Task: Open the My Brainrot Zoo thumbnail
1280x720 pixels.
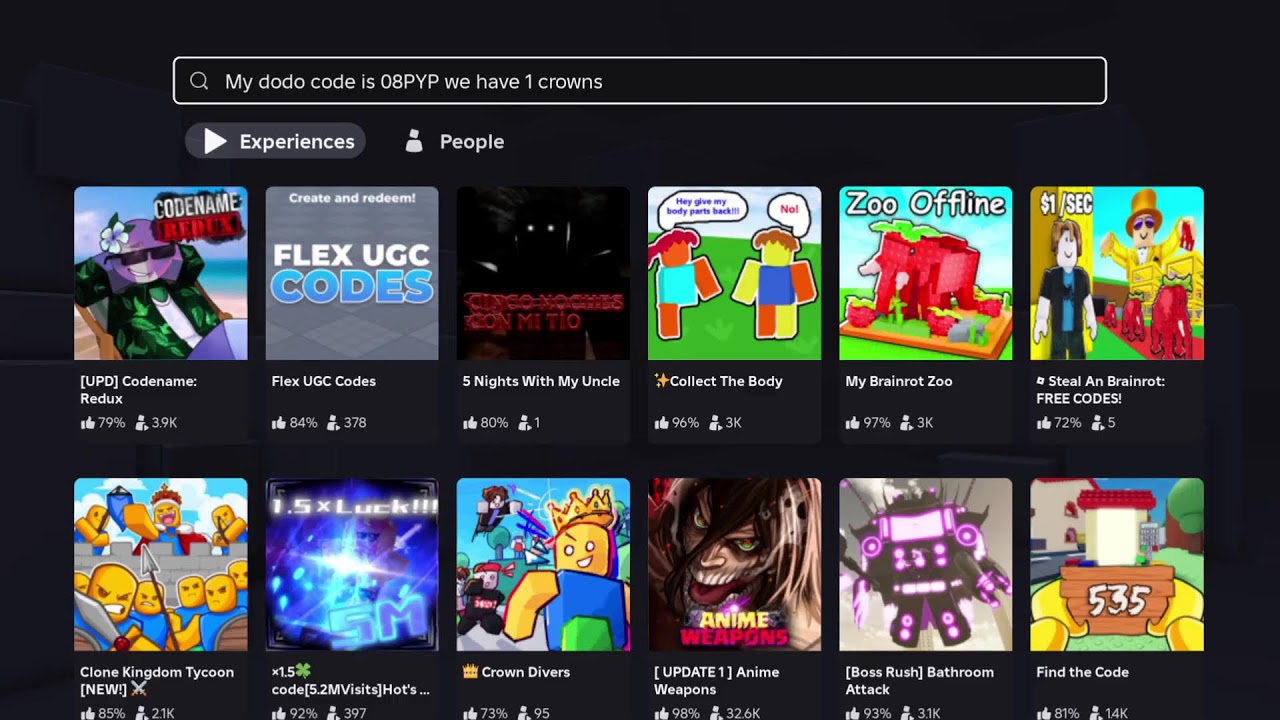Action: (925, 273)
